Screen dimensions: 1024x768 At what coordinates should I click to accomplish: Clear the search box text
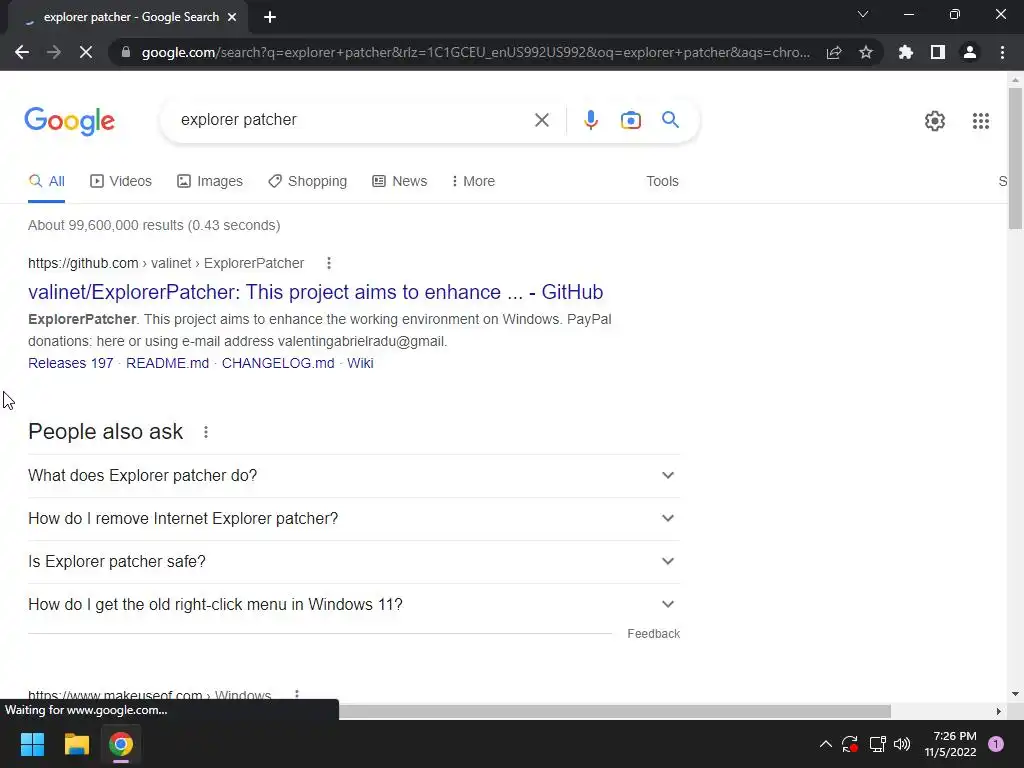pos(541,120)
